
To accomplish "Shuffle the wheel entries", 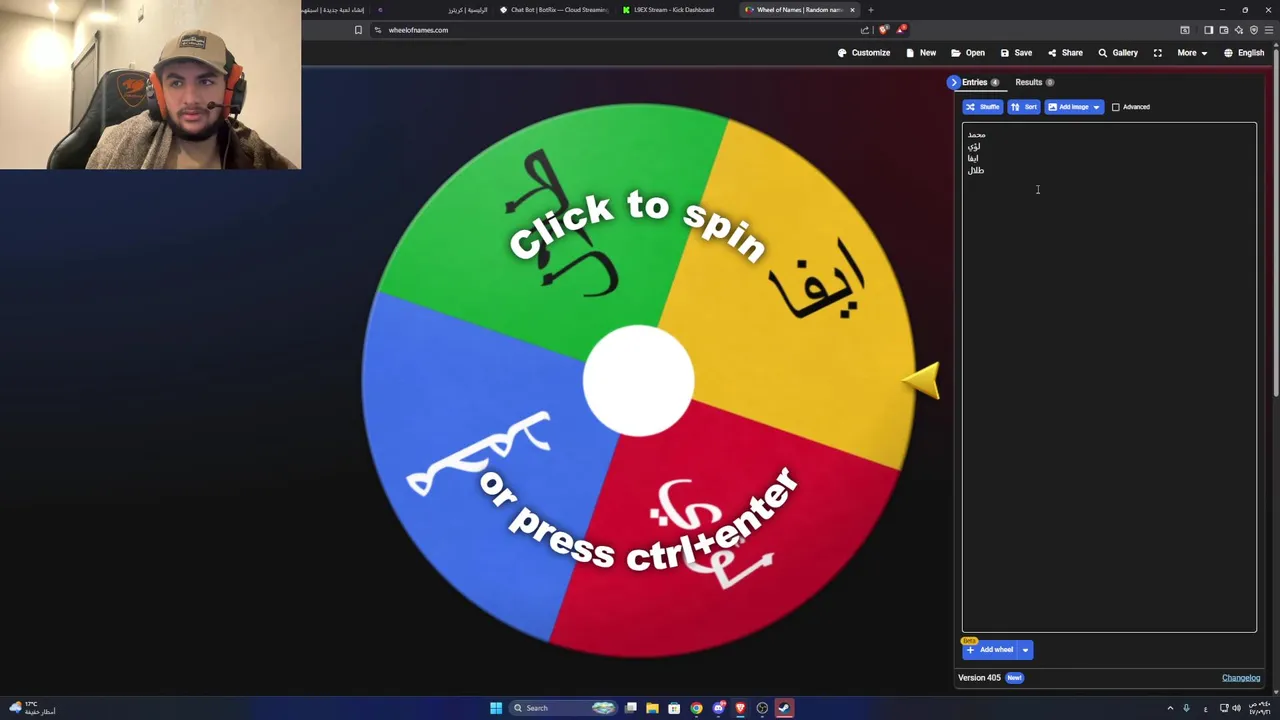I will [983, 107].
